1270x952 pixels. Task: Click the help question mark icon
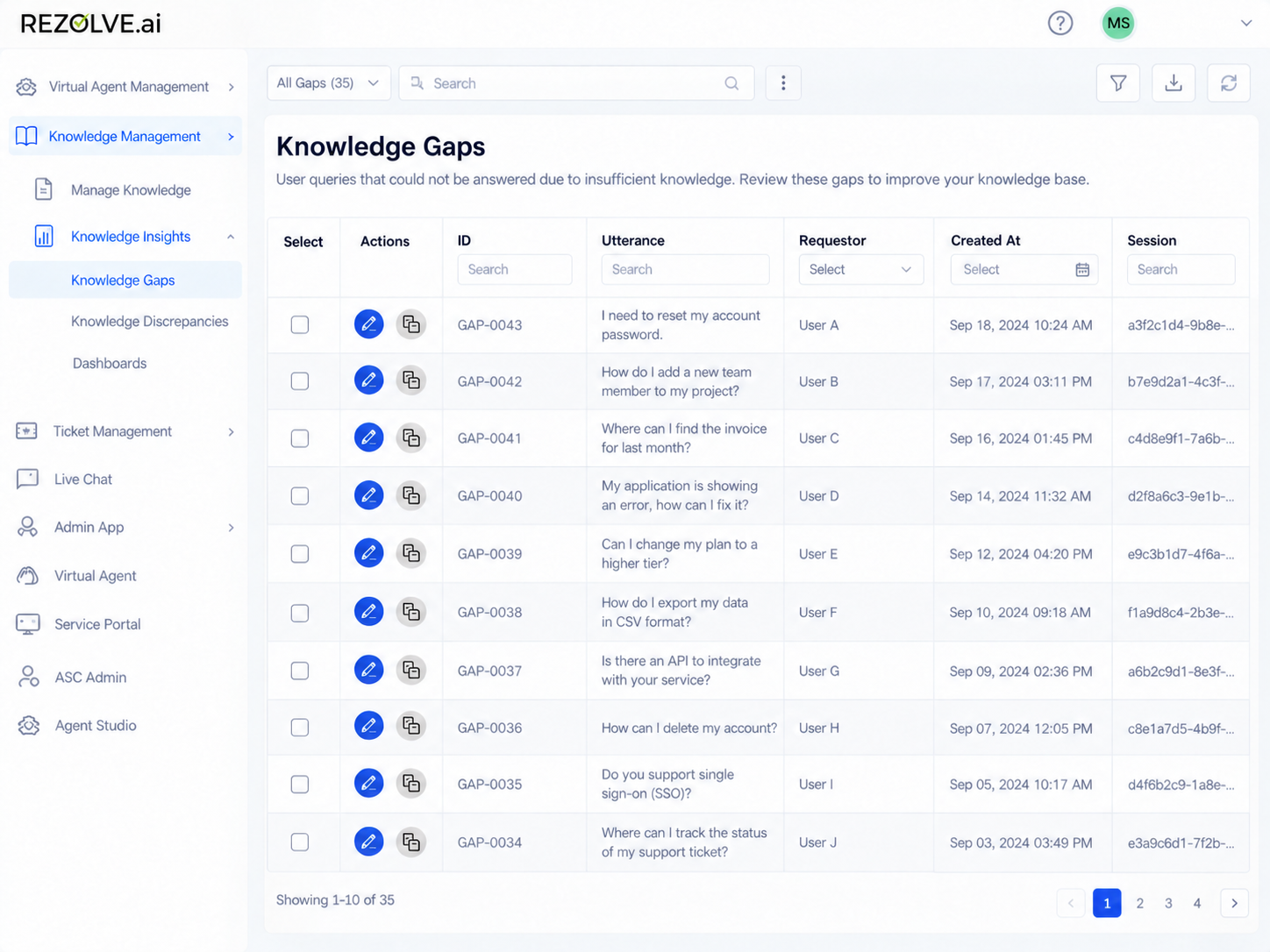1060,23
